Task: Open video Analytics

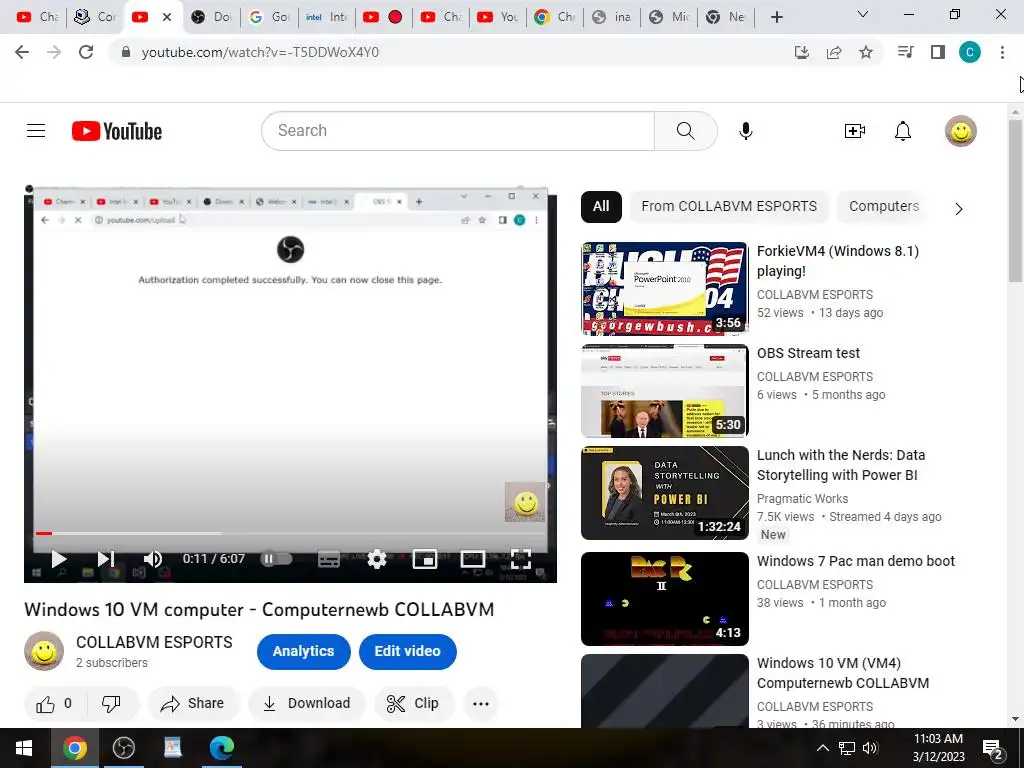Action: [x=303, y=651]
